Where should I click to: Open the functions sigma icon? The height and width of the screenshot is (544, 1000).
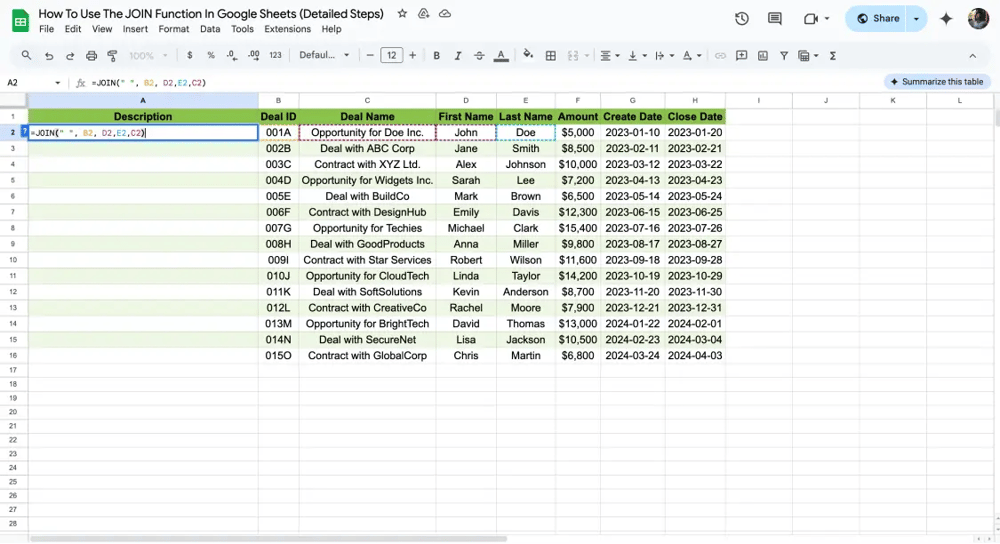click(x=833, y=56)
